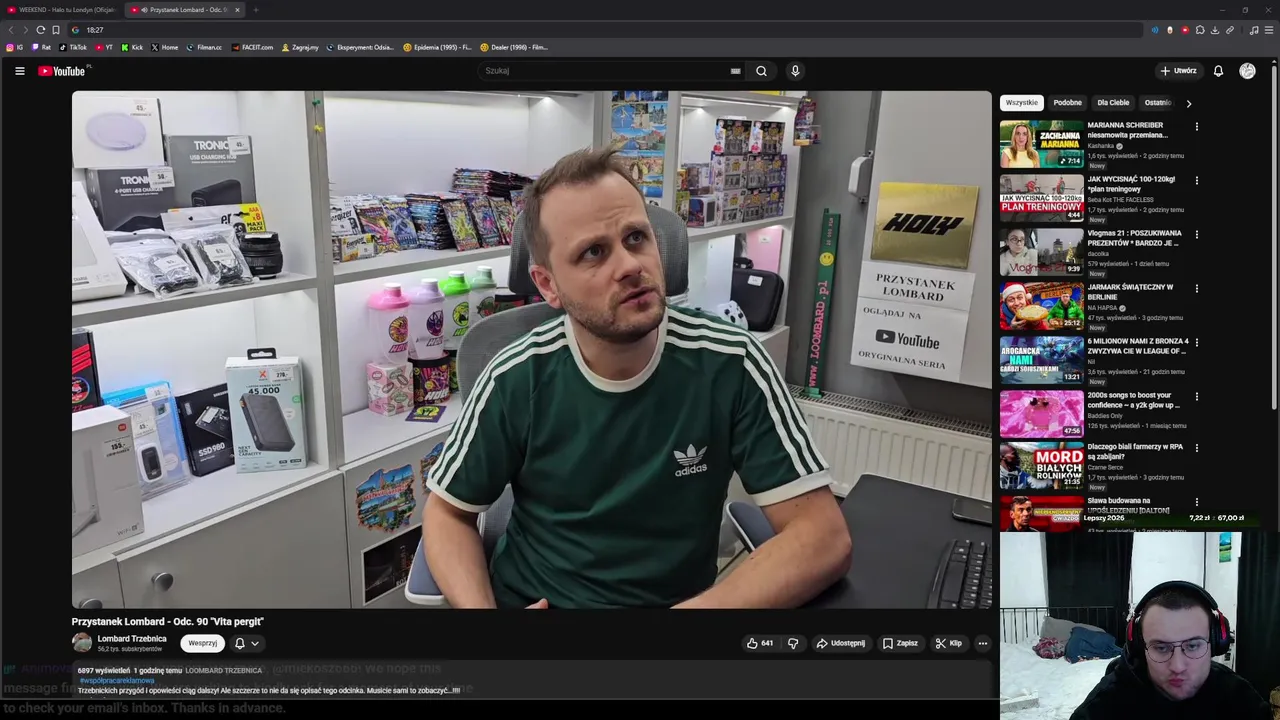The height and width of the screenshot is (720, 1280).
Task: Open options for MARIANNA SCHREIBER video
Action: coord(1196,127)
